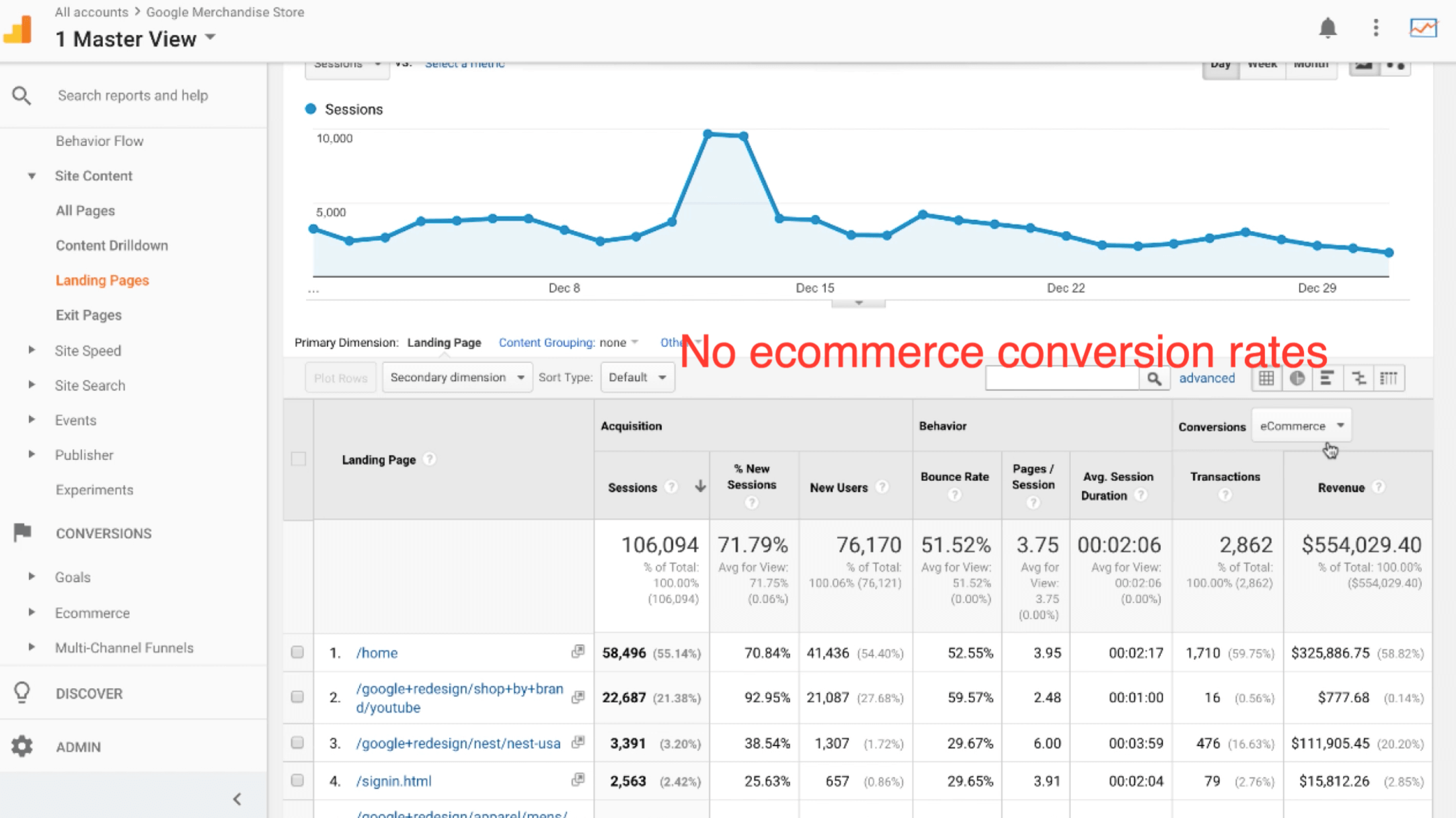Click the table comparison view icon
This screenshot has width=1456, height=818.
[1358, 378]
